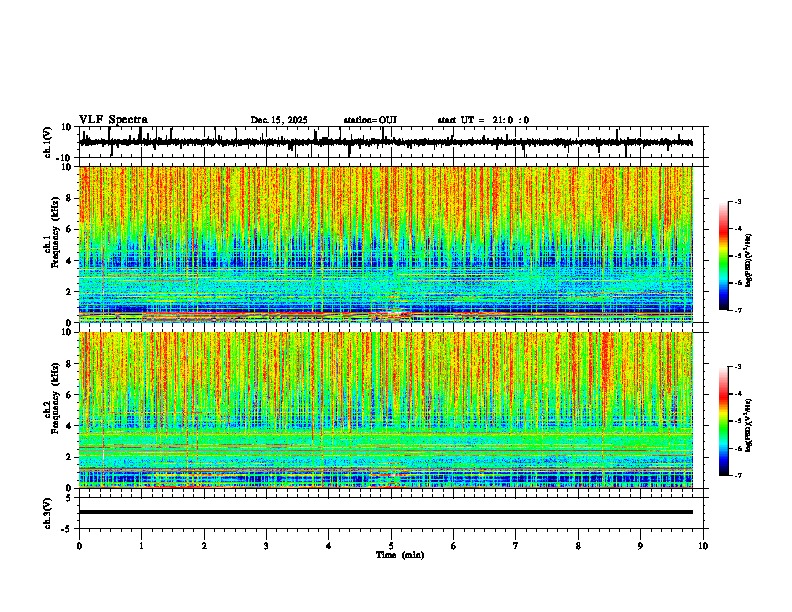Click the black ch.3 signal line
The image size is (792, 612).
pos(386,512)
